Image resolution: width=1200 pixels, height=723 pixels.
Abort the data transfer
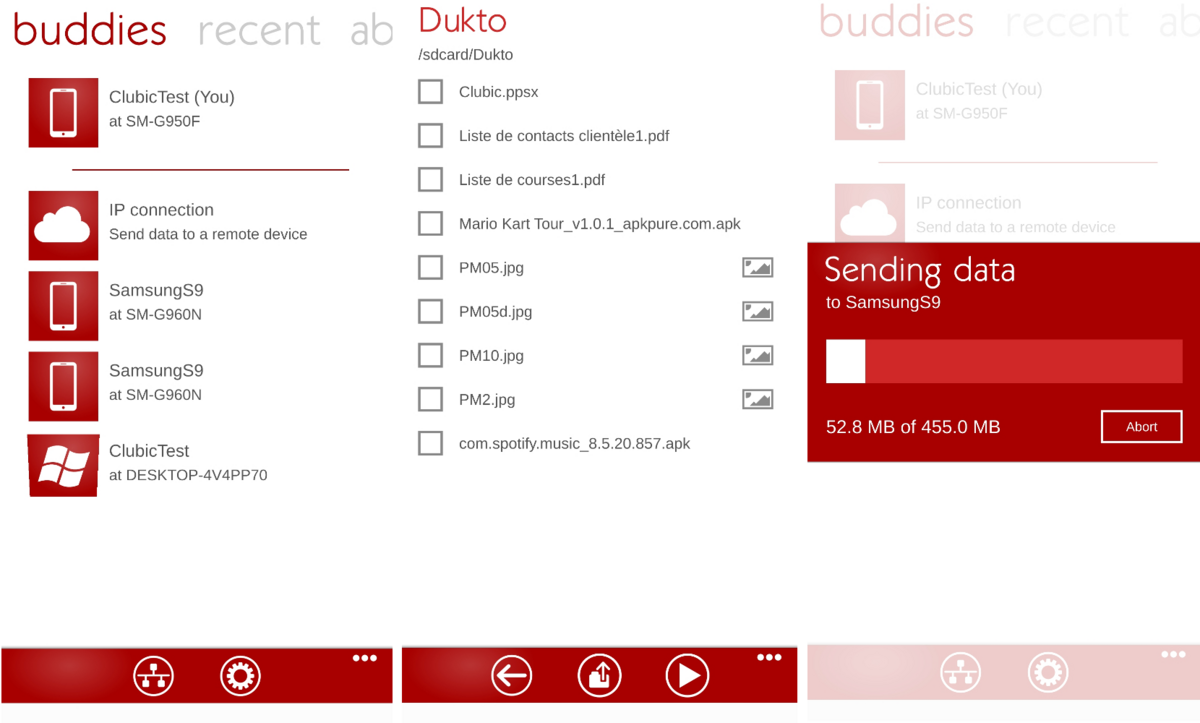tap(1141, 427)
